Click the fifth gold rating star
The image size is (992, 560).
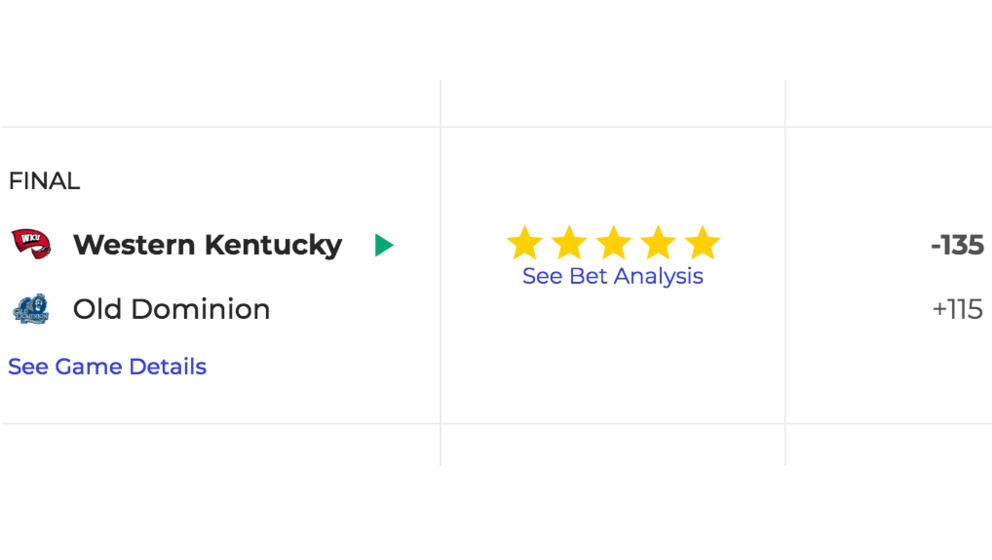(702, 243)
